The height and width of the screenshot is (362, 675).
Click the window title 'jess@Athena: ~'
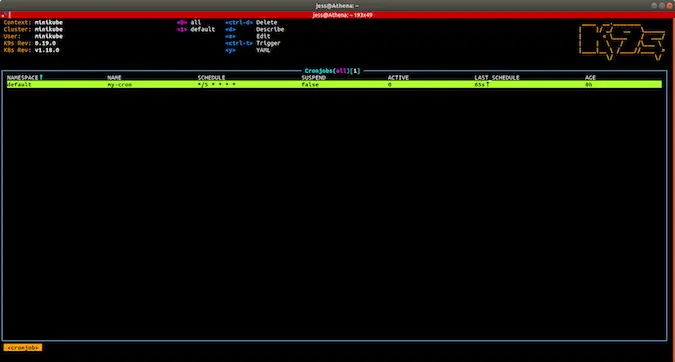pos(337,6)
